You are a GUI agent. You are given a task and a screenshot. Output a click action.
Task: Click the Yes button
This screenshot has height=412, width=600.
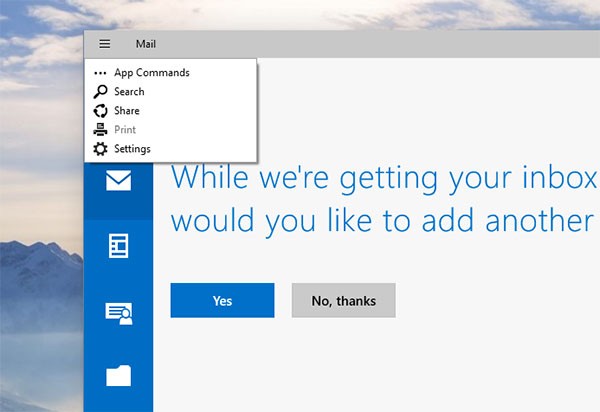coord(222,300)
